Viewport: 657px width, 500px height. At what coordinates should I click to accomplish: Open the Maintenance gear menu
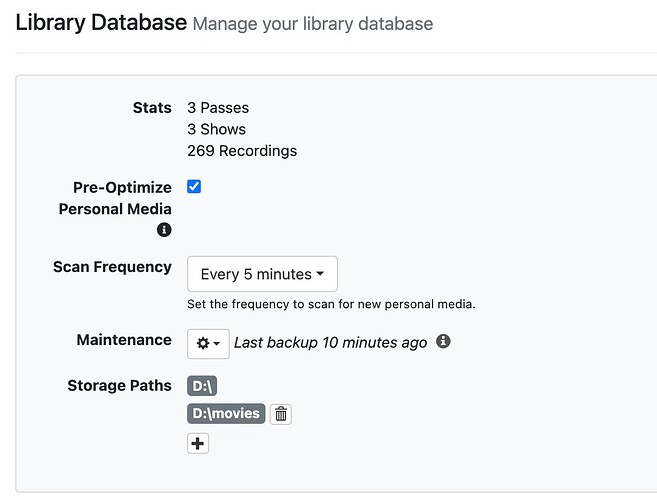coord(208,343)
